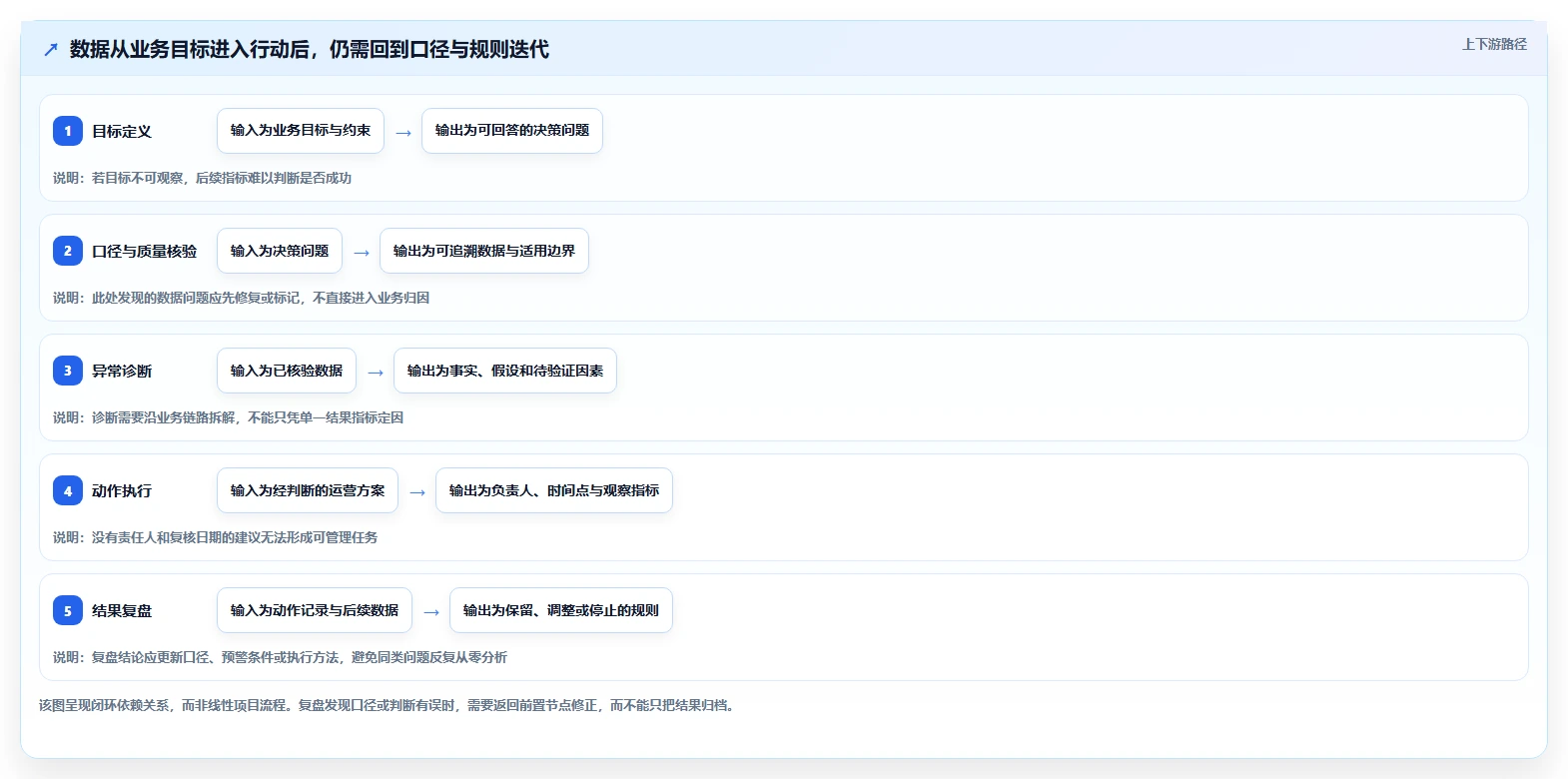Image resolution: width=1568 pixels, height=779 pixels.
Task: Click the 输入为已核验数据 box
Action: click(x=287, y=371)
